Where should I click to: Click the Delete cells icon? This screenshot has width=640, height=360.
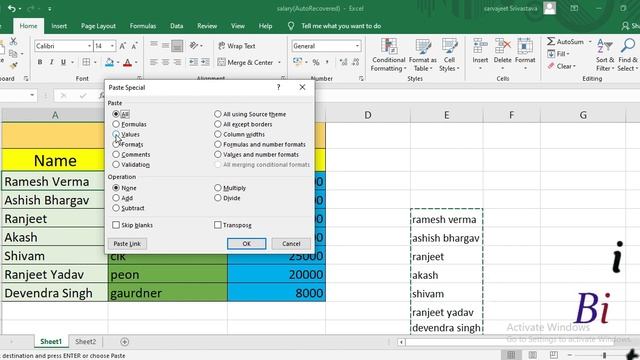(502, 46)
